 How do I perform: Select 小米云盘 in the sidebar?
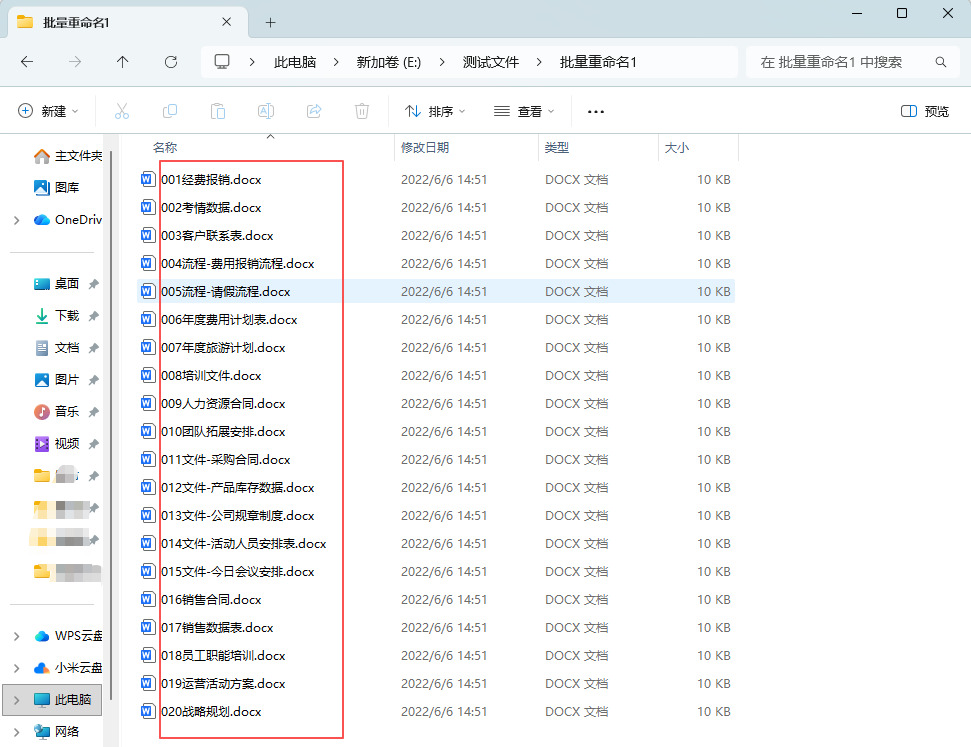[68, 668]
